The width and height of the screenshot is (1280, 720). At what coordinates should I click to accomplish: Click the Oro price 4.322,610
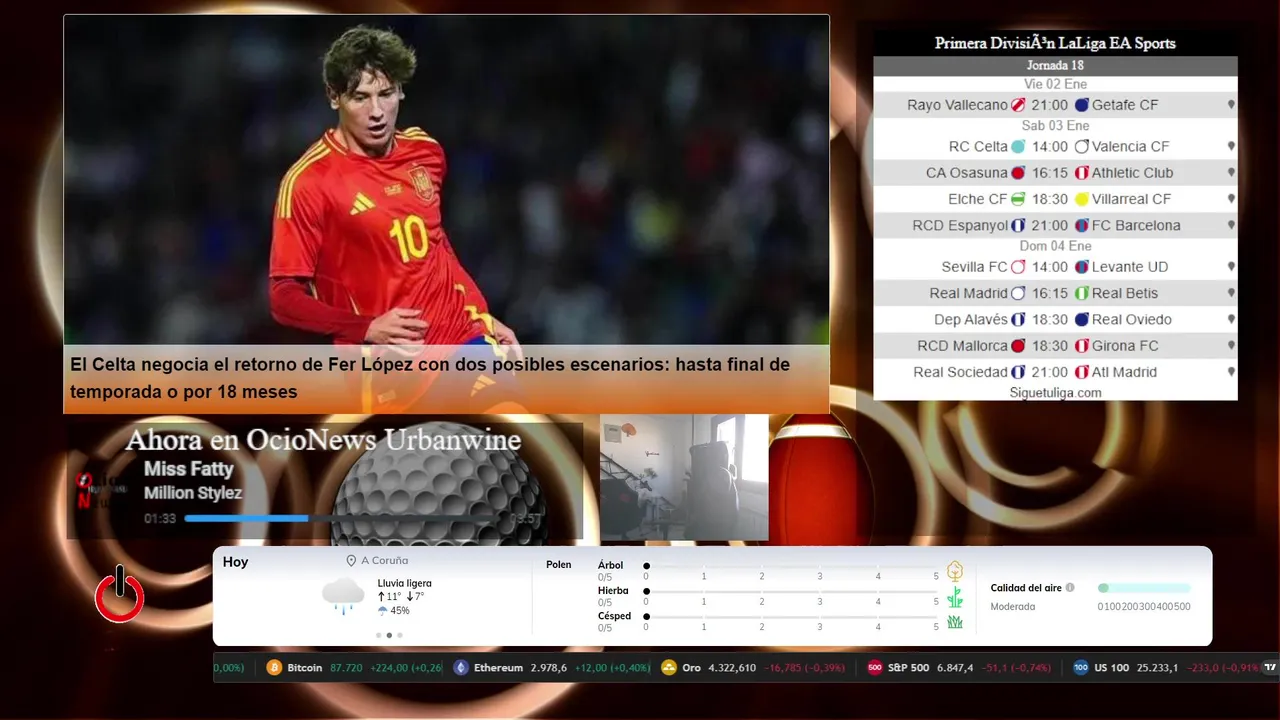click(733, 667)
